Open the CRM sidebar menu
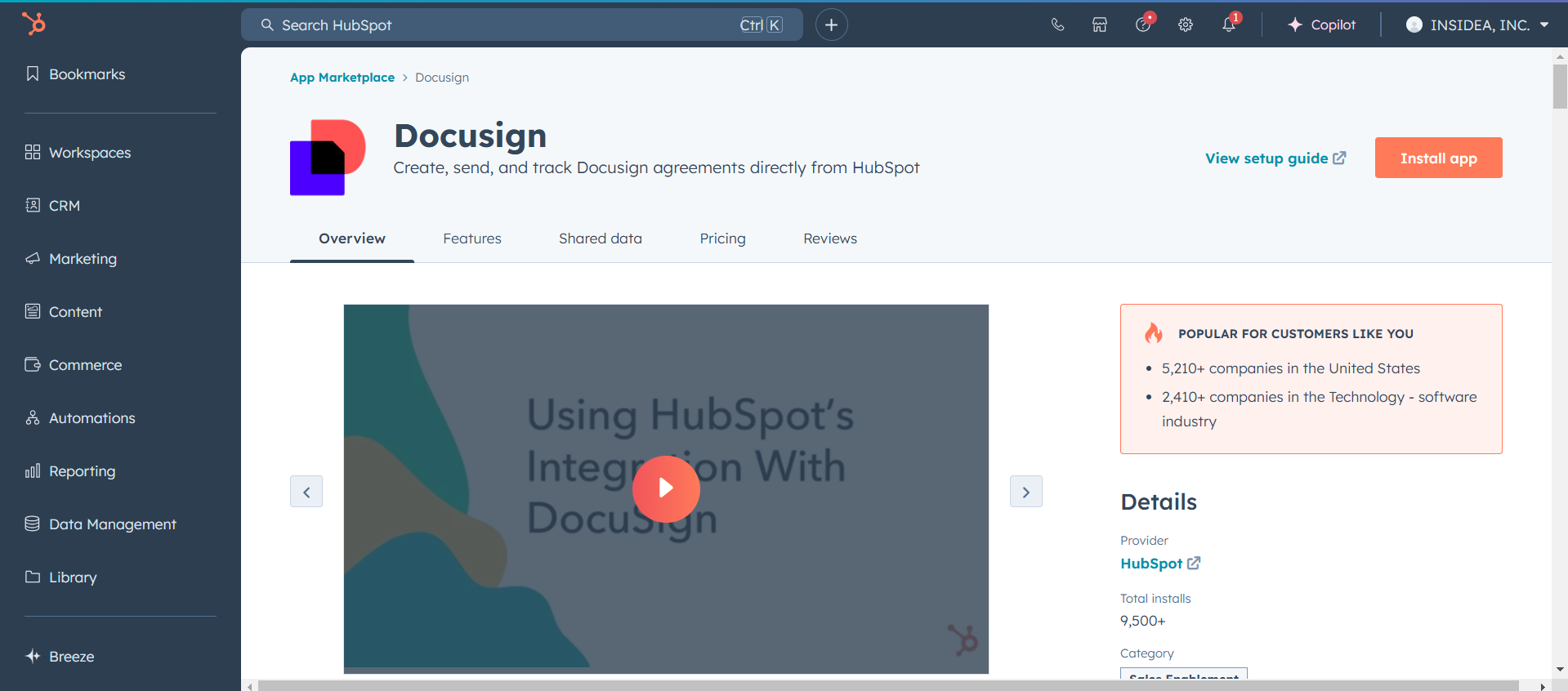Image resolution: width=1568 pixels, height=691 pixels. [x=53, y=206]
